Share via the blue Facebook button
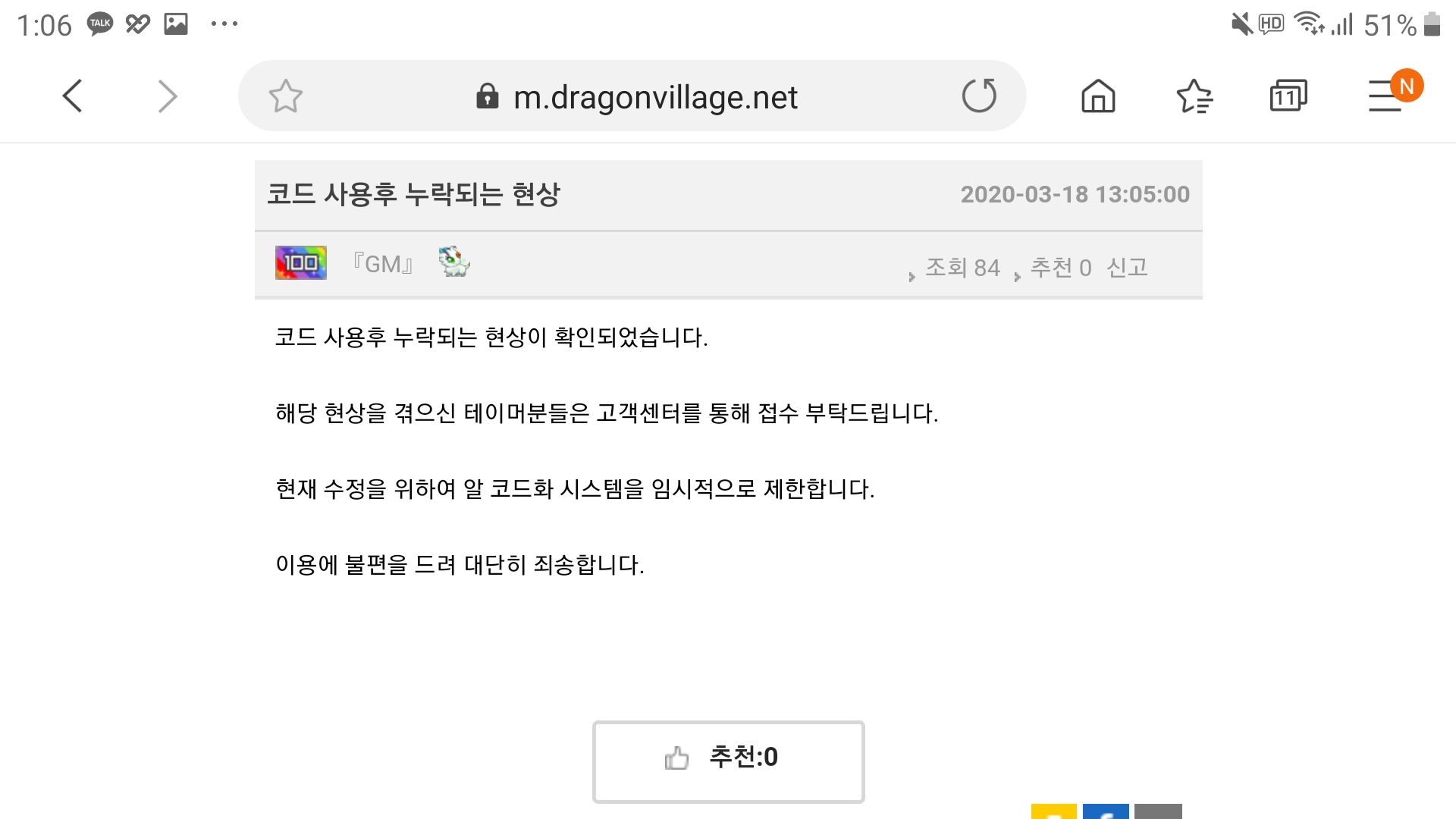This screenshot has height=819, width=1456. [1106, 811]
